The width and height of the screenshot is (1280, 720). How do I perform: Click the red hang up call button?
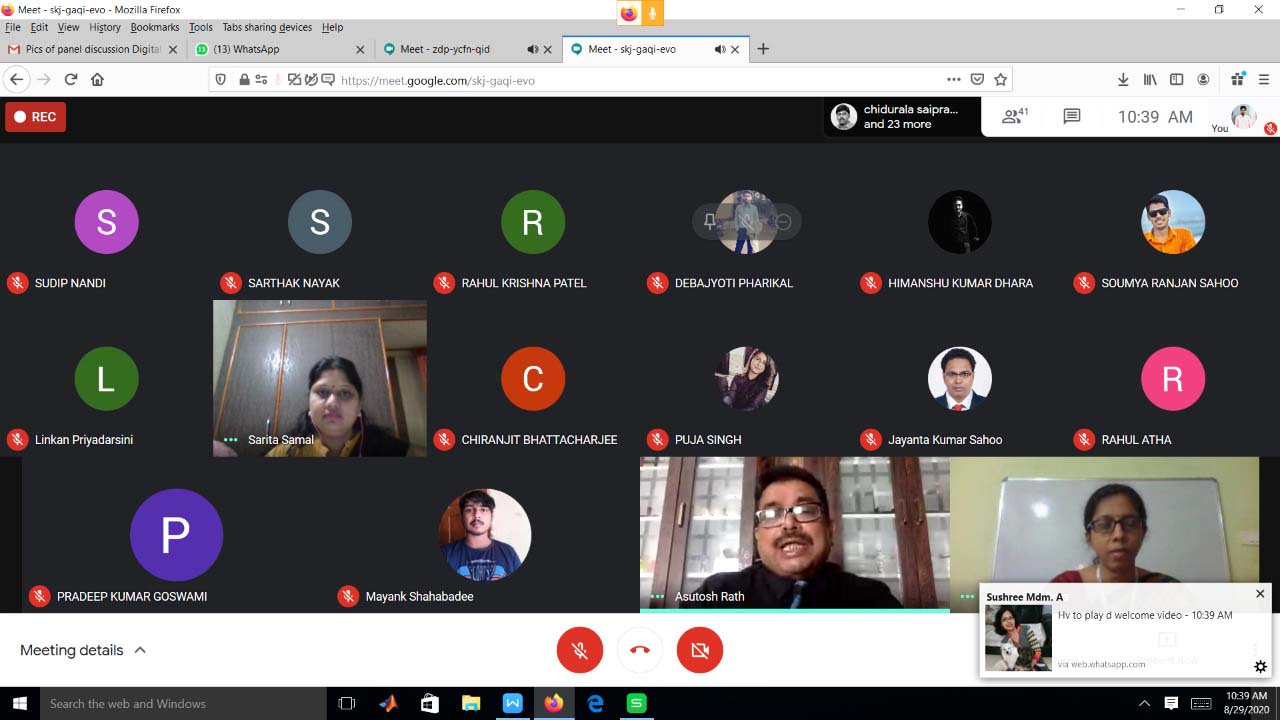point(640,650)
